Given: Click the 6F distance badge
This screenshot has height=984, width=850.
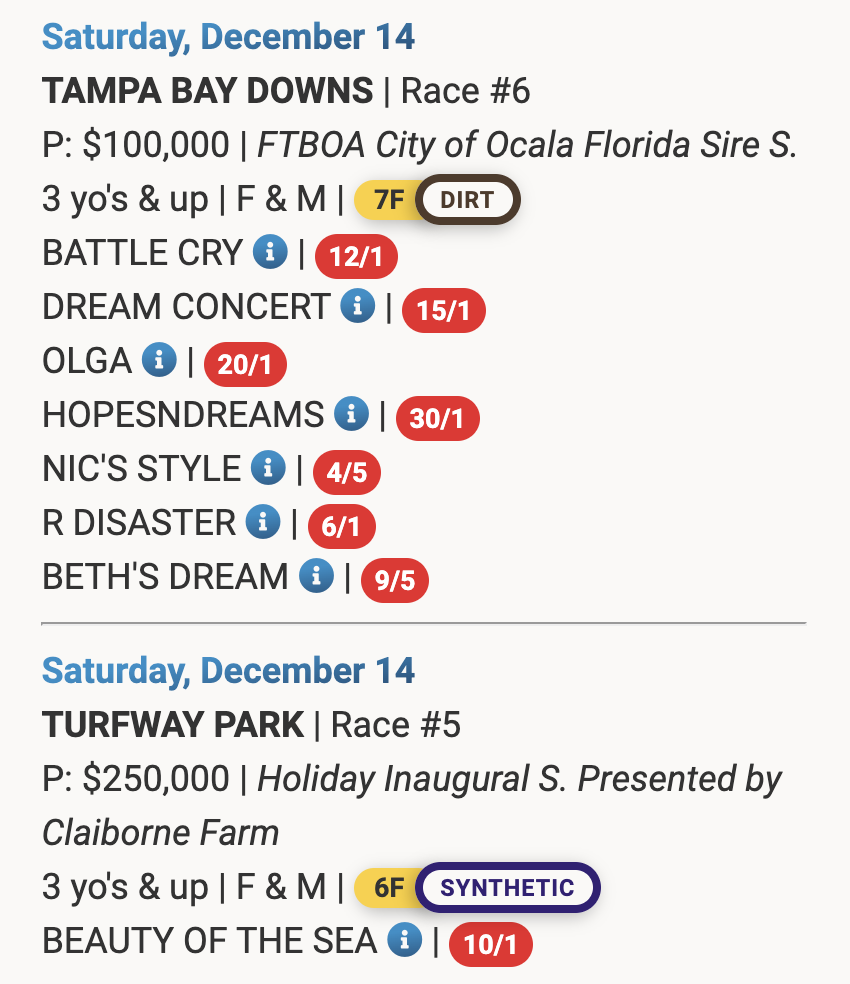Looking at the screenshot, I should 386,887.
